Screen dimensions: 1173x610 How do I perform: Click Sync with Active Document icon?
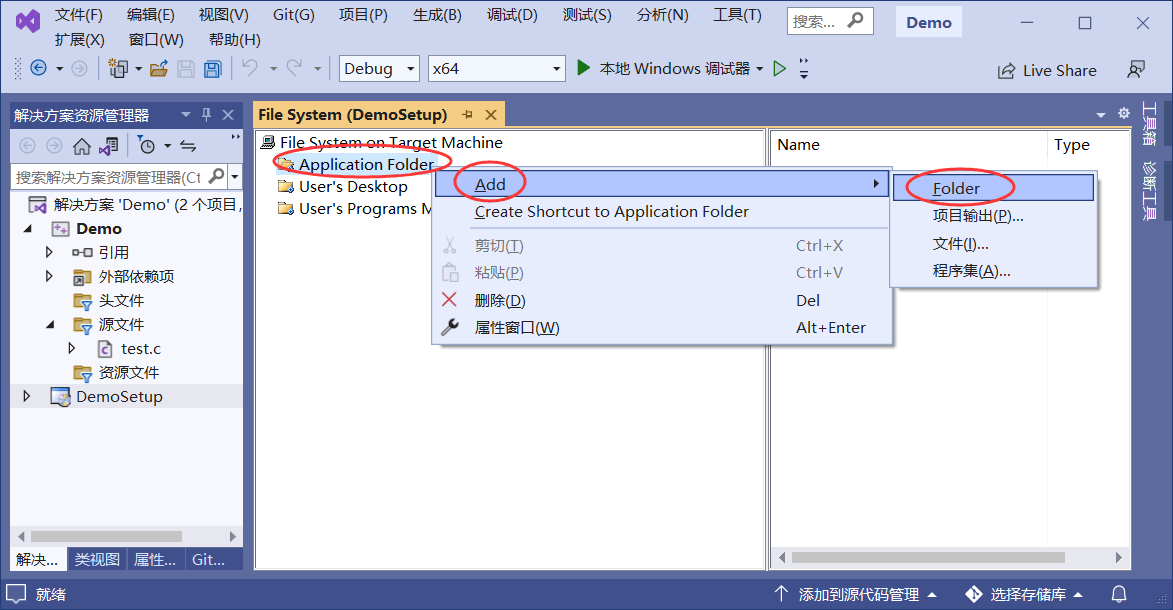pyautogui.click(x=187, y=146)
